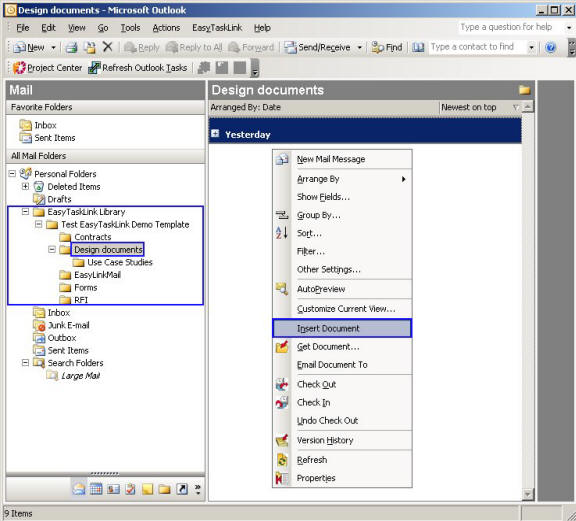
Task: Click the Print icon in toolbar
Action: [72, 47]
